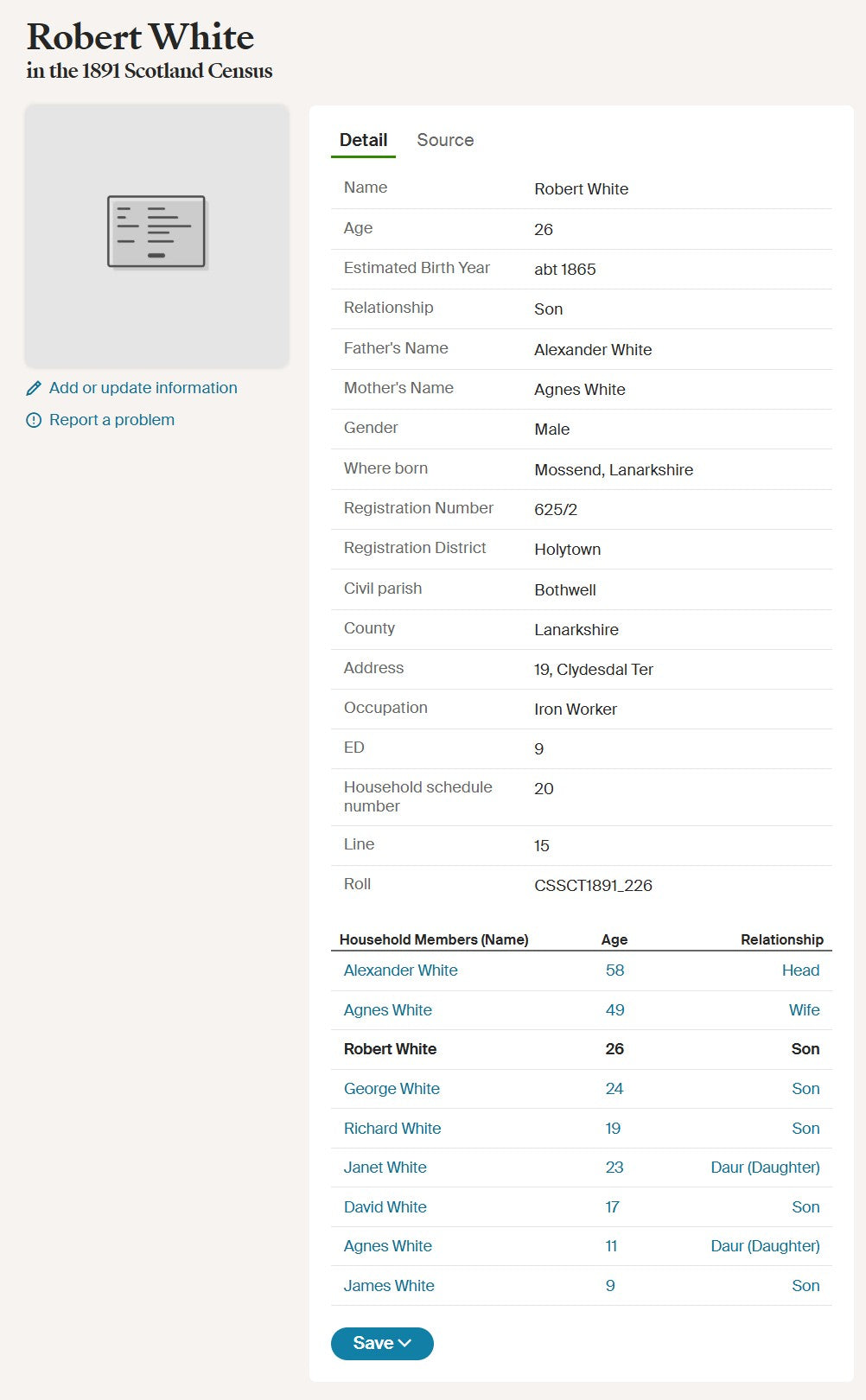The image size is (866, 1400).
Task: Click the age 58 link
Action: [614, 970]
